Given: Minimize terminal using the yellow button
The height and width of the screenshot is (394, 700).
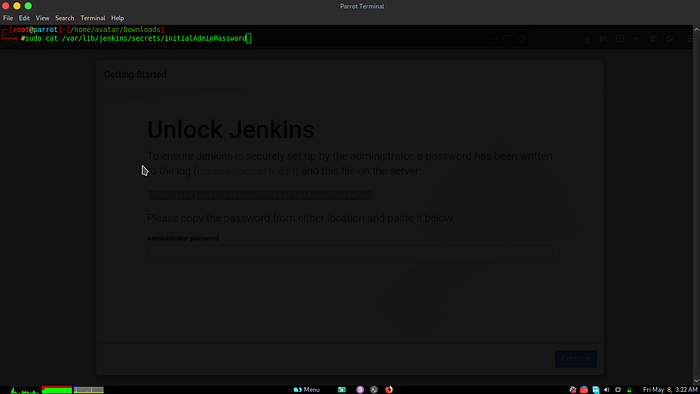Looking at the screenshot, I should click(x=17, y=6).
